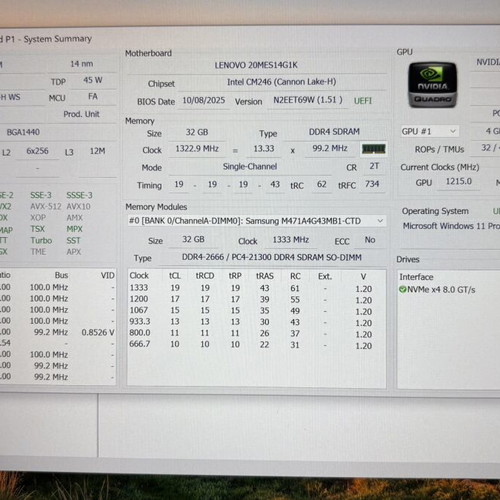Select the 800.0 clock row in timings table
The image size is (500, 500).
251,333
